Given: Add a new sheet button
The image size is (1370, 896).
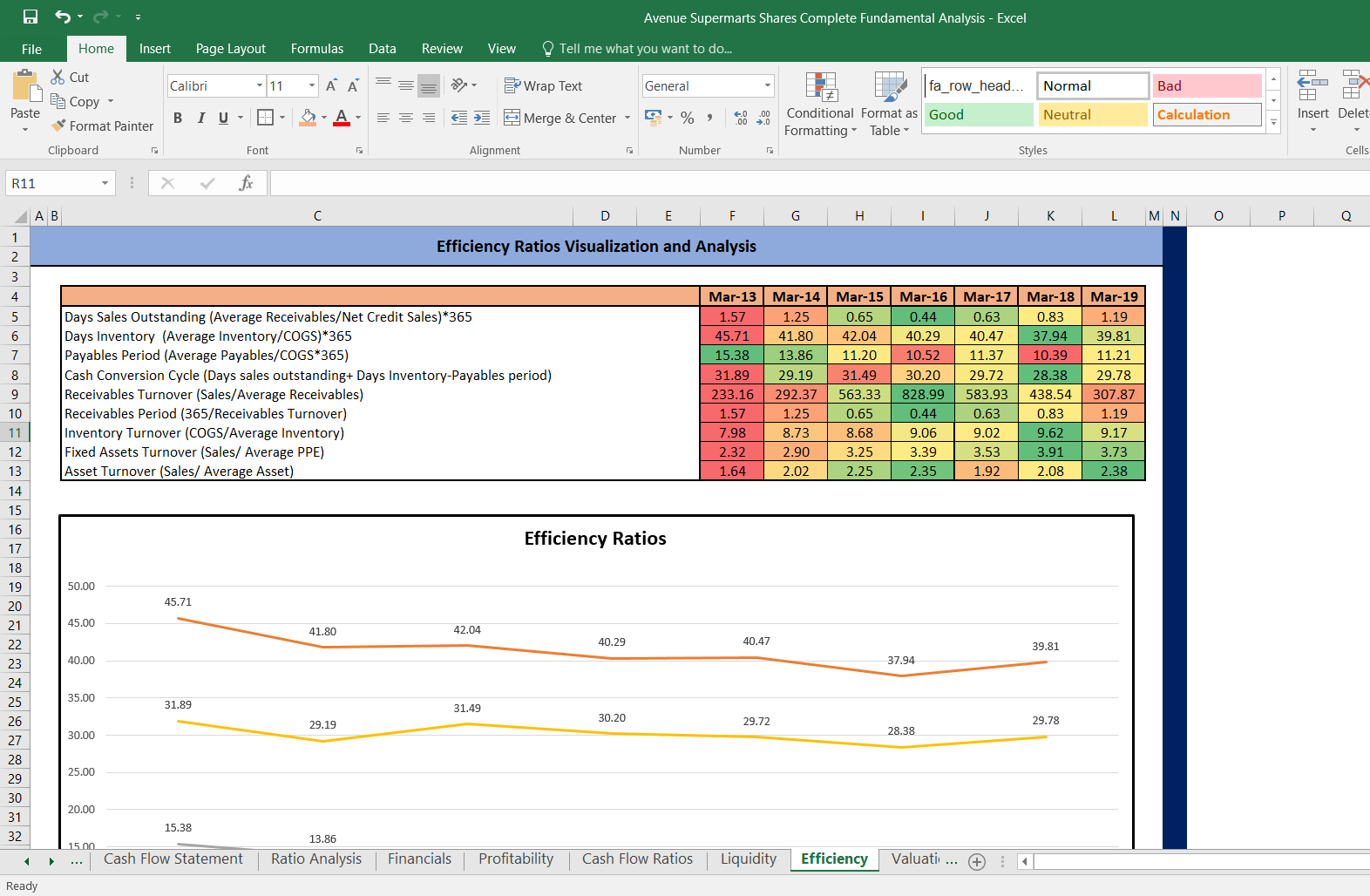Looking at the screenshot, I should pos(977,861).
